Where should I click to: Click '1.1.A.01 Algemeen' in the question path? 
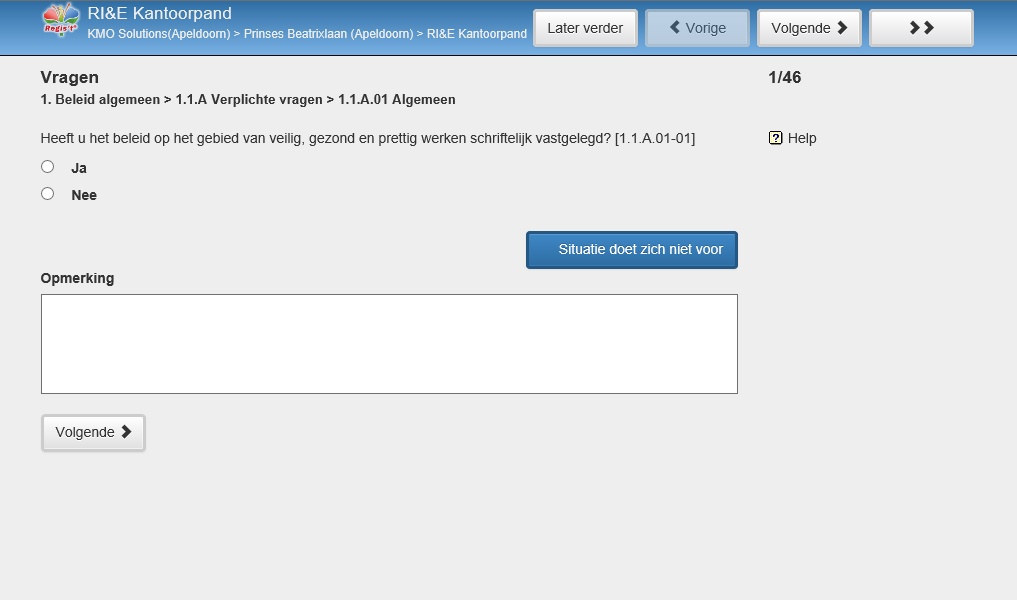click(x=396, y=100)
